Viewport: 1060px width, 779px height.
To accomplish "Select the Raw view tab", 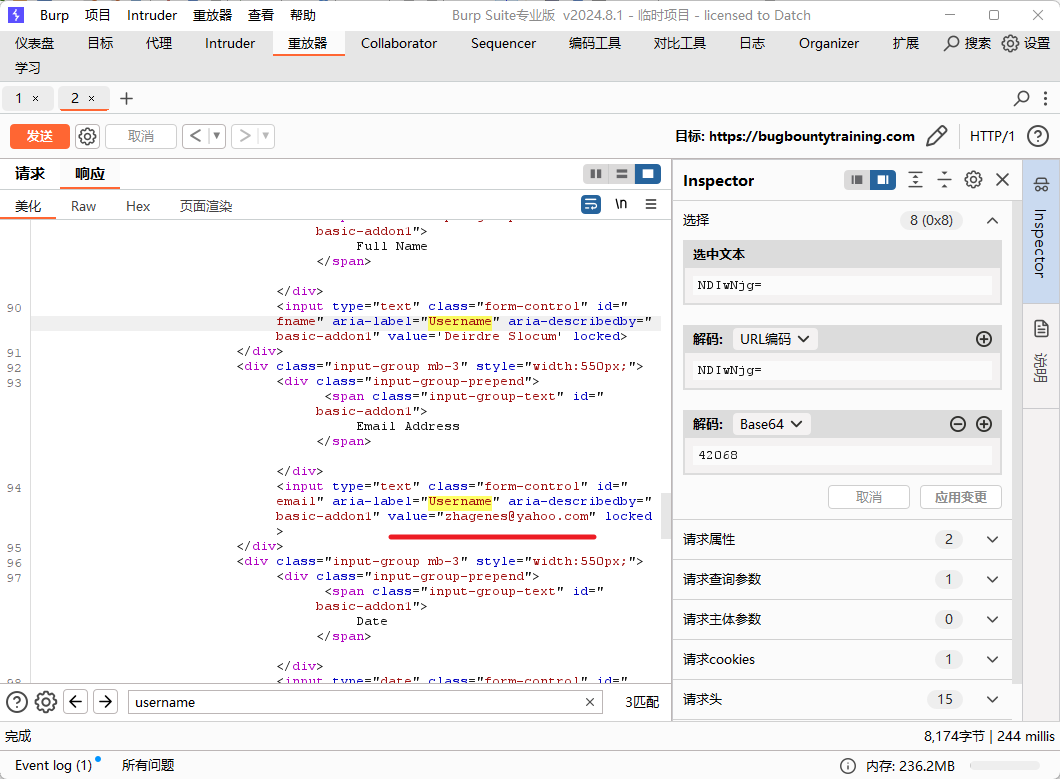I will coord(83,206).
